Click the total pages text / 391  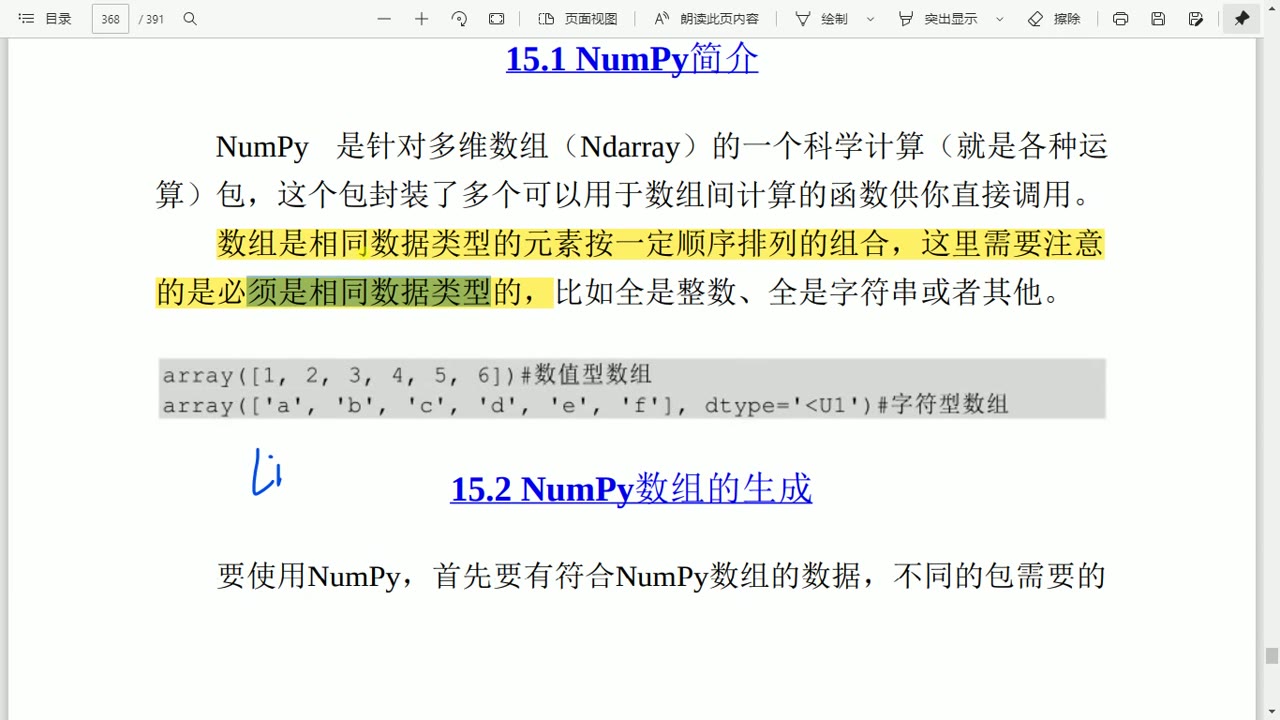click(x=151, y=19)
